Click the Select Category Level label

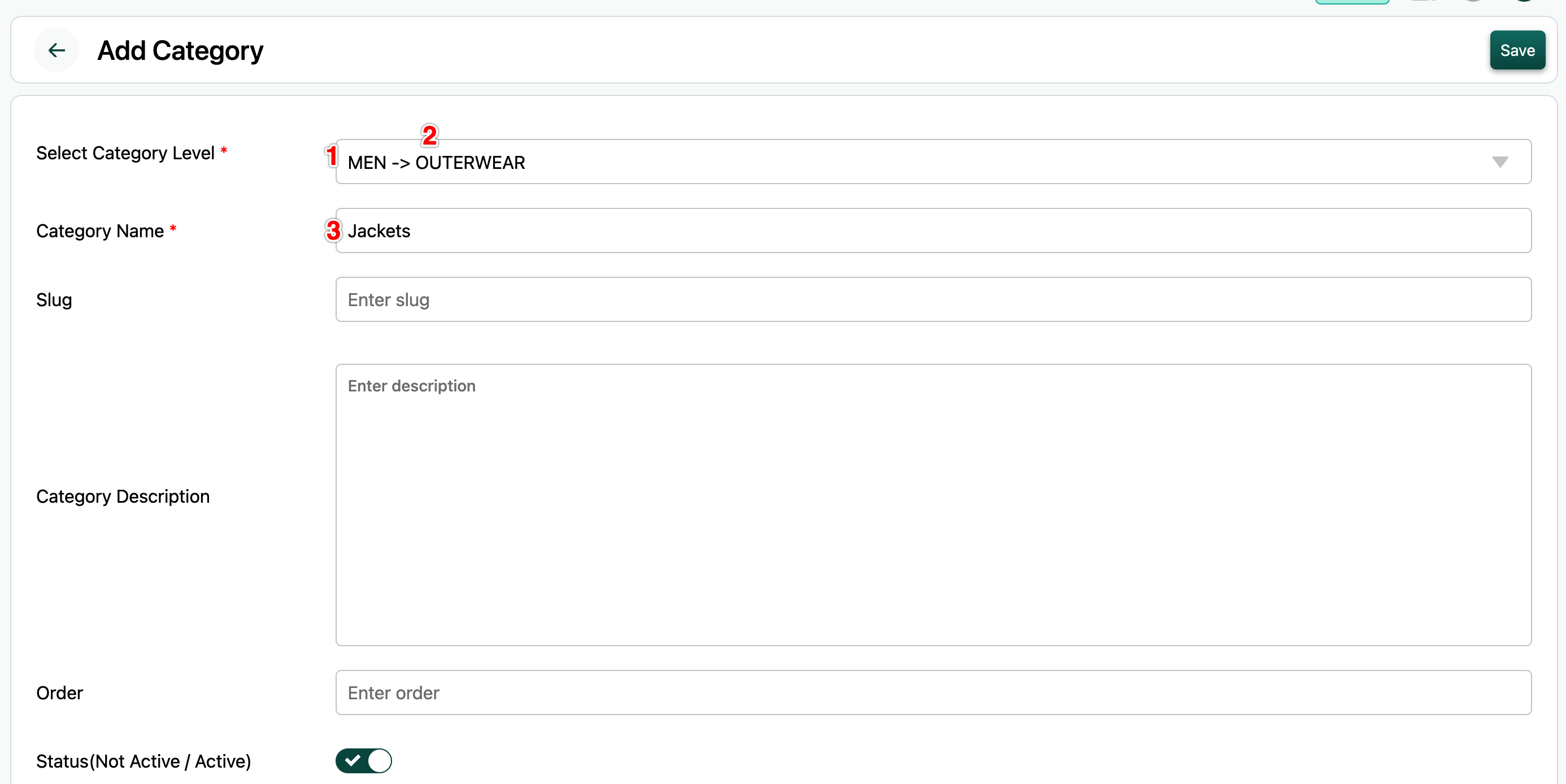click(125, 153)
